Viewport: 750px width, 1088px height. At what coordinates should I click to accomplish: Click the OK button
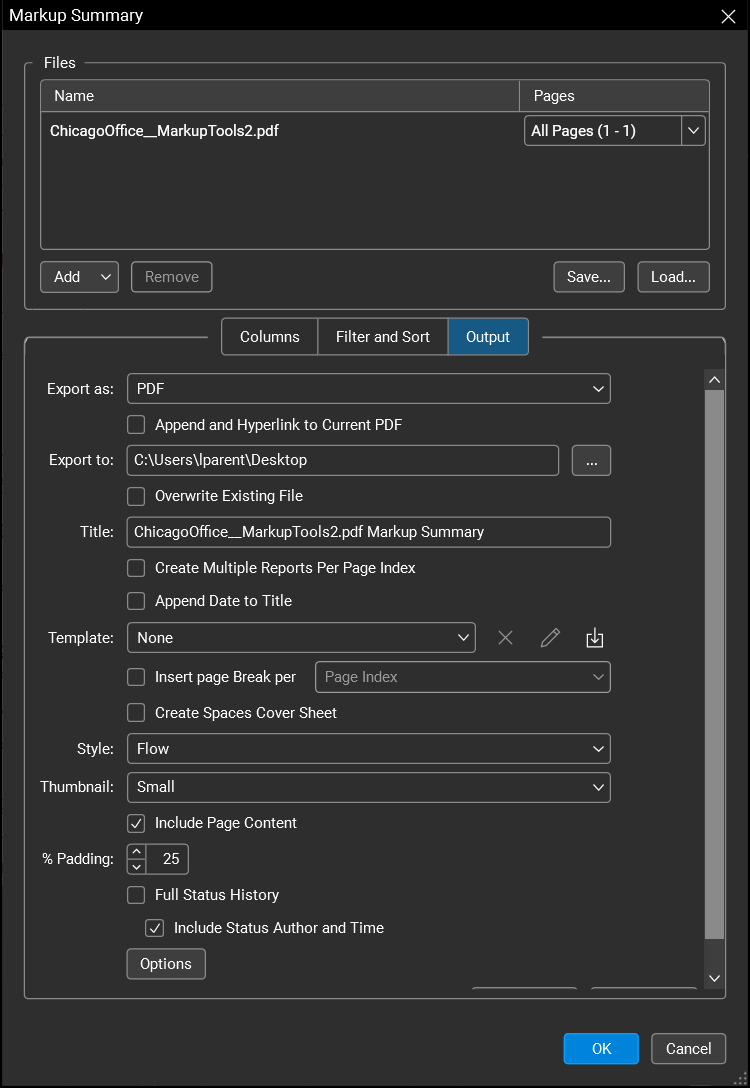click(x=601, y=1048)
